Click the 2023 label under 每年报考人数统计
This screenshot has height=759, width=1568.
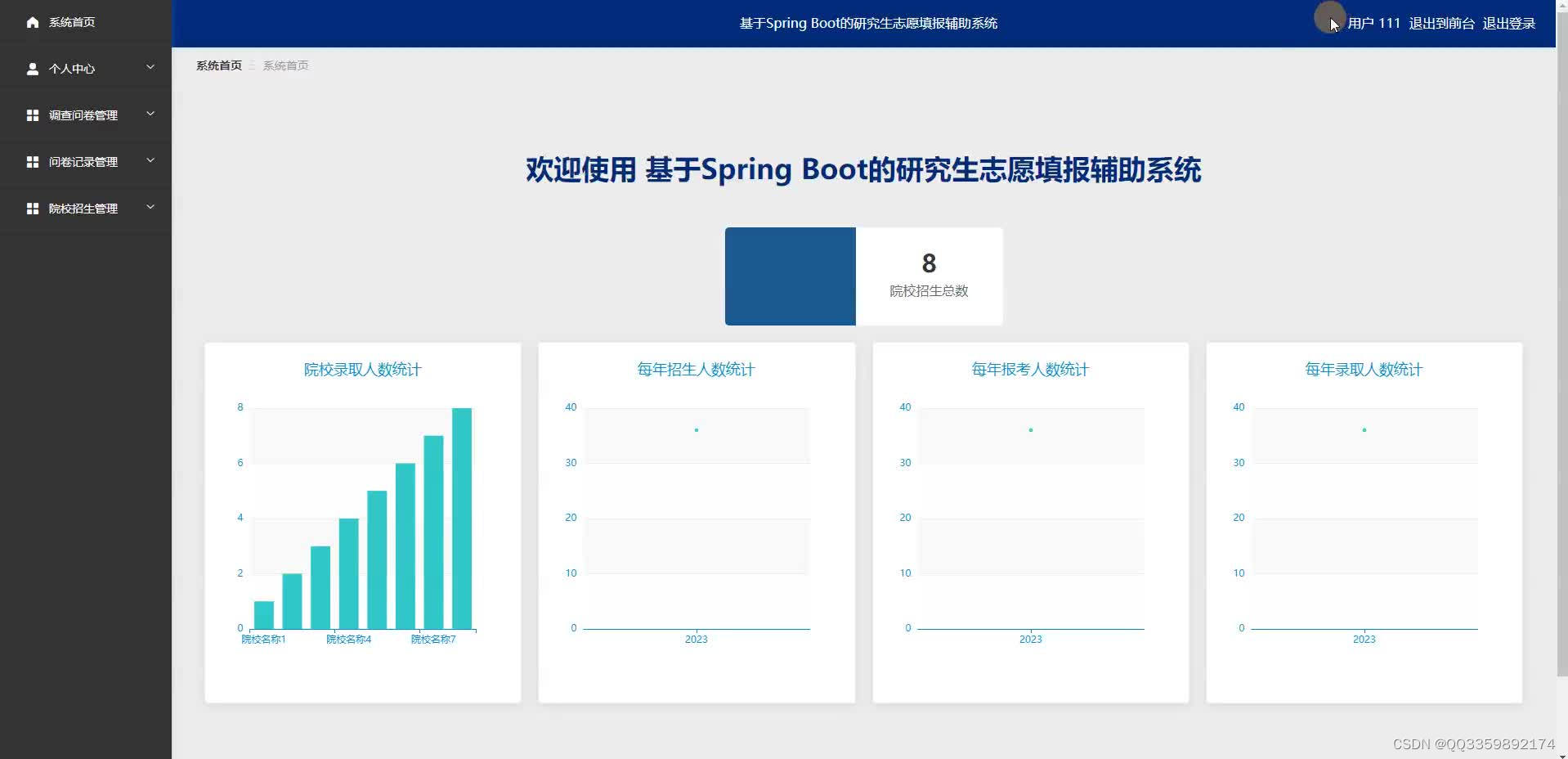[x=1031, y=640]
